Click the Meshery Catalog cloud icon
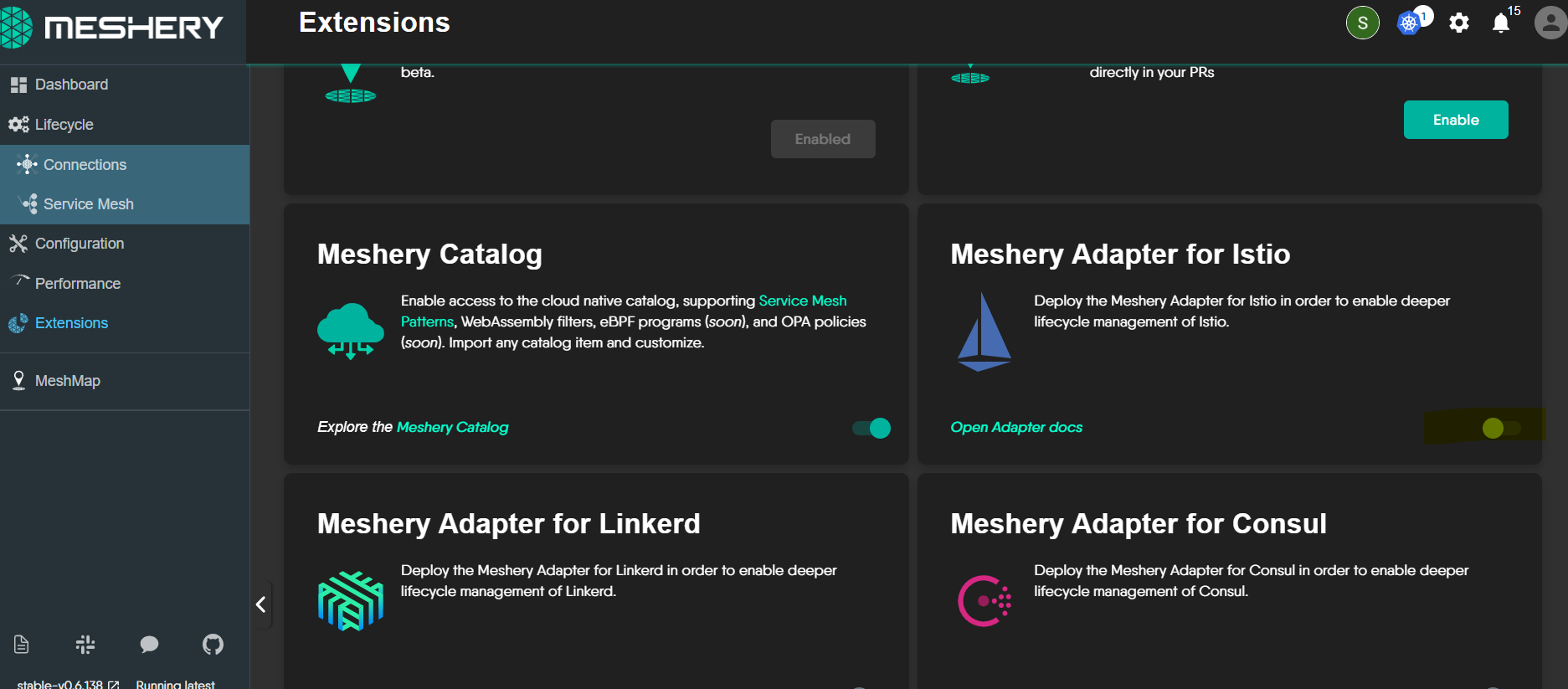1568x689 pixels. [351, 331]
